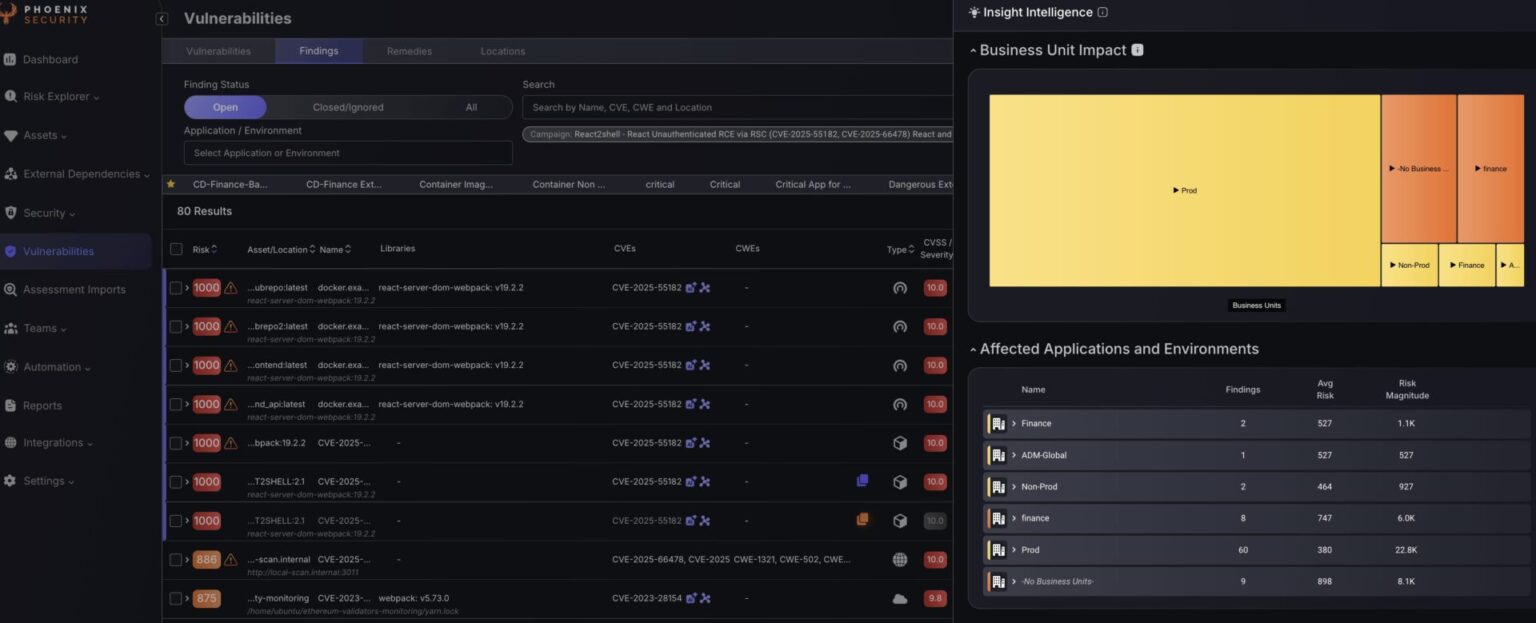1536x623 pixels.
Task: Click the yellow star favorites icon above filters
Action: (x=170, y=184)
